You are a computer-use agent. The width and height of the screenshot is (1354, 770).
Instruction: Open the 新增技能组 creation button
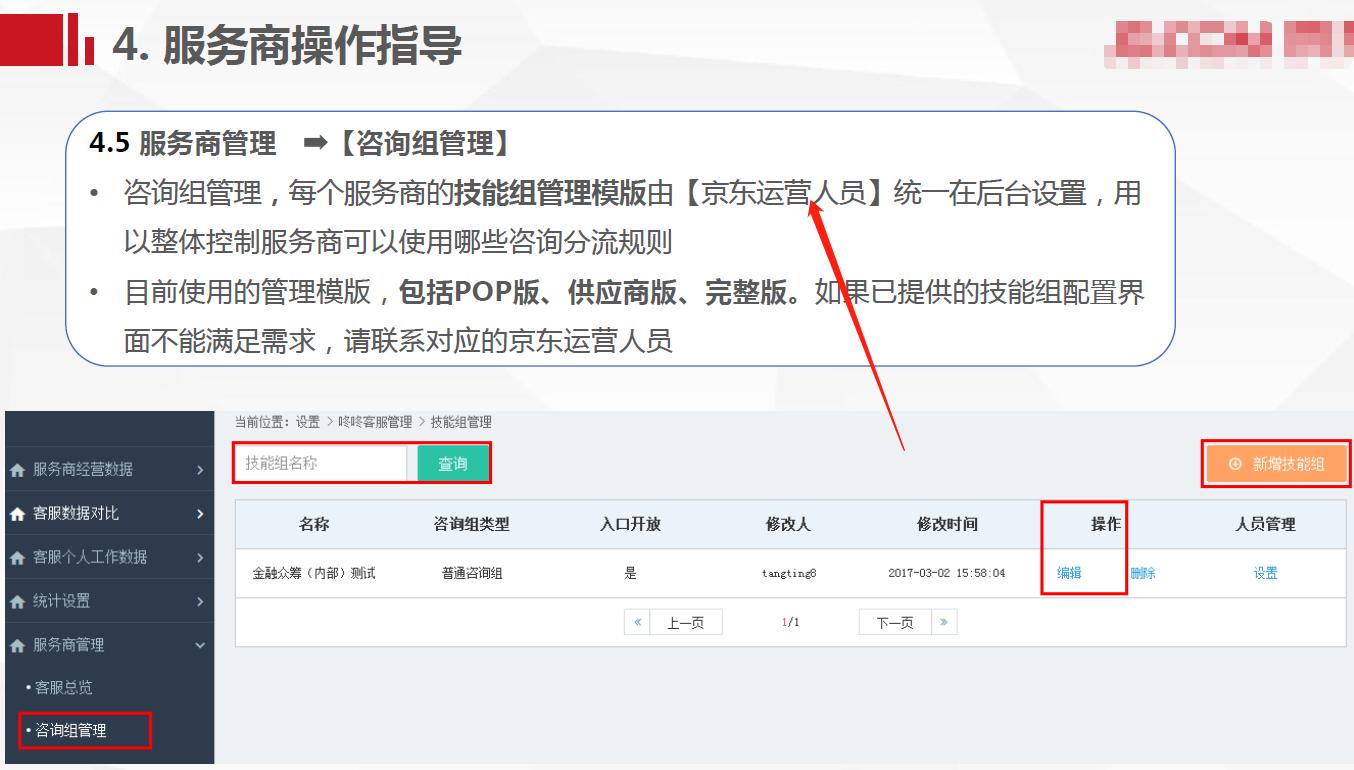(x=1277, y=463)
